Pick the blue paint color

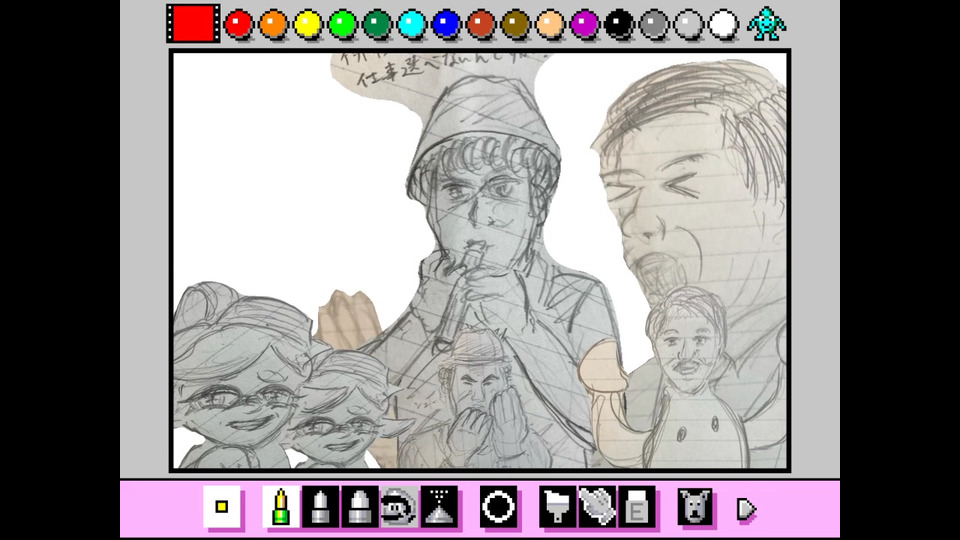click(x=446, y=25)
